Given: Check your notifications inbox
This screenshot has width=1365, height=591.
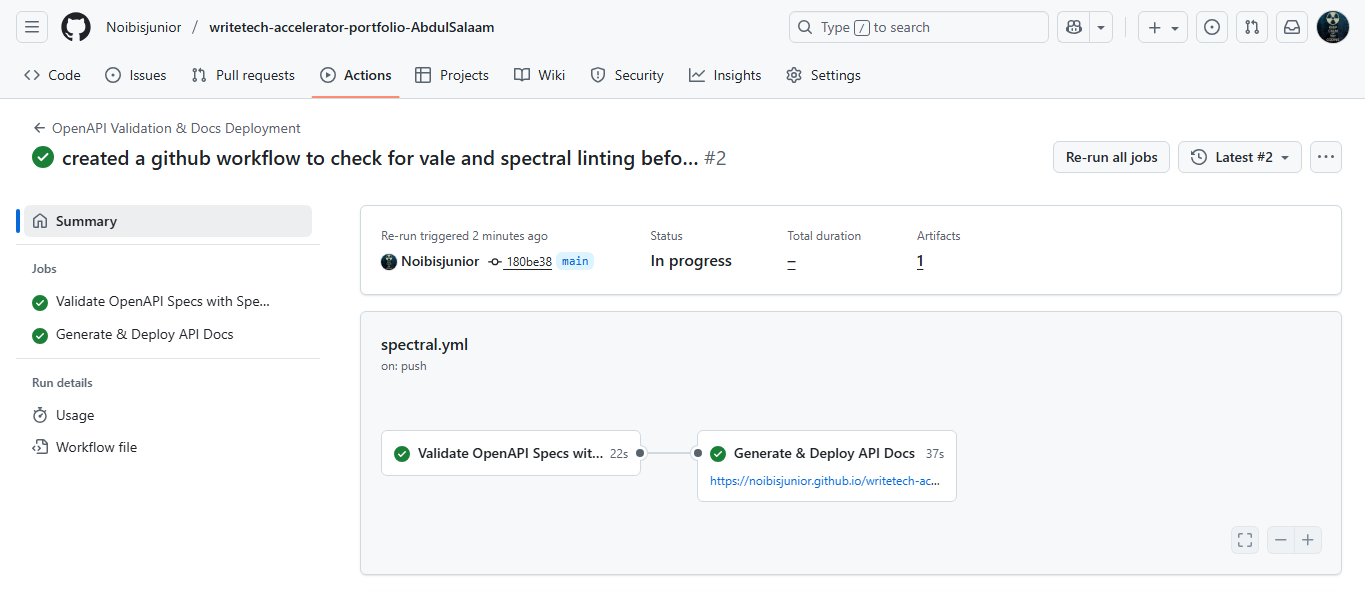Looking at the screenshot, I should pyautogui.click(x=1291, y=27).
